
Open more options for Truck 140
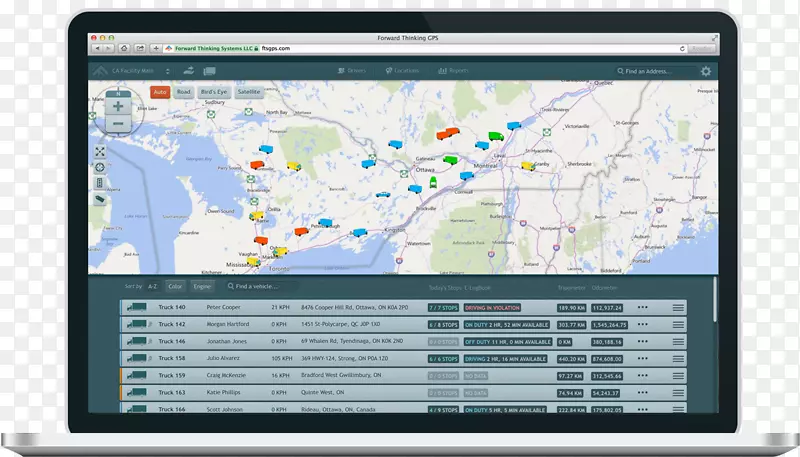pyautogui.click(x=643, y=308)
